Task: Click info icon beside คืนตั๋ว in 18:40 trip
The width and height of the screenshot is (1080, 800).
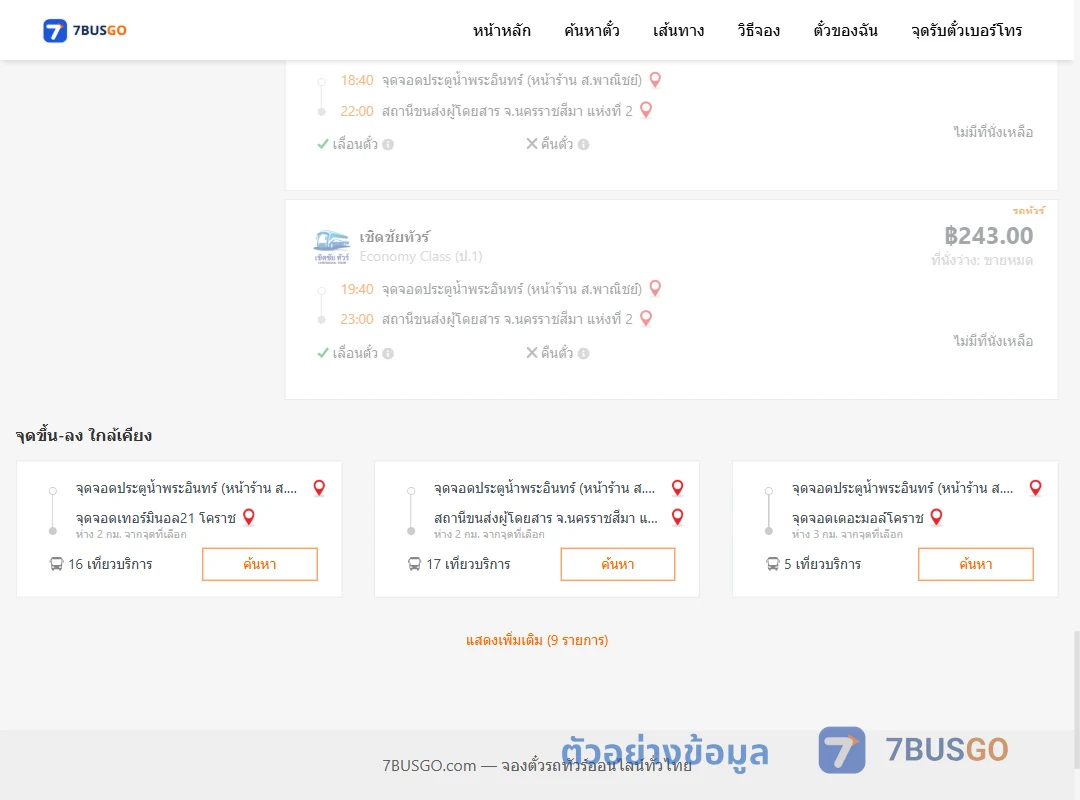Action: [583, 145]
